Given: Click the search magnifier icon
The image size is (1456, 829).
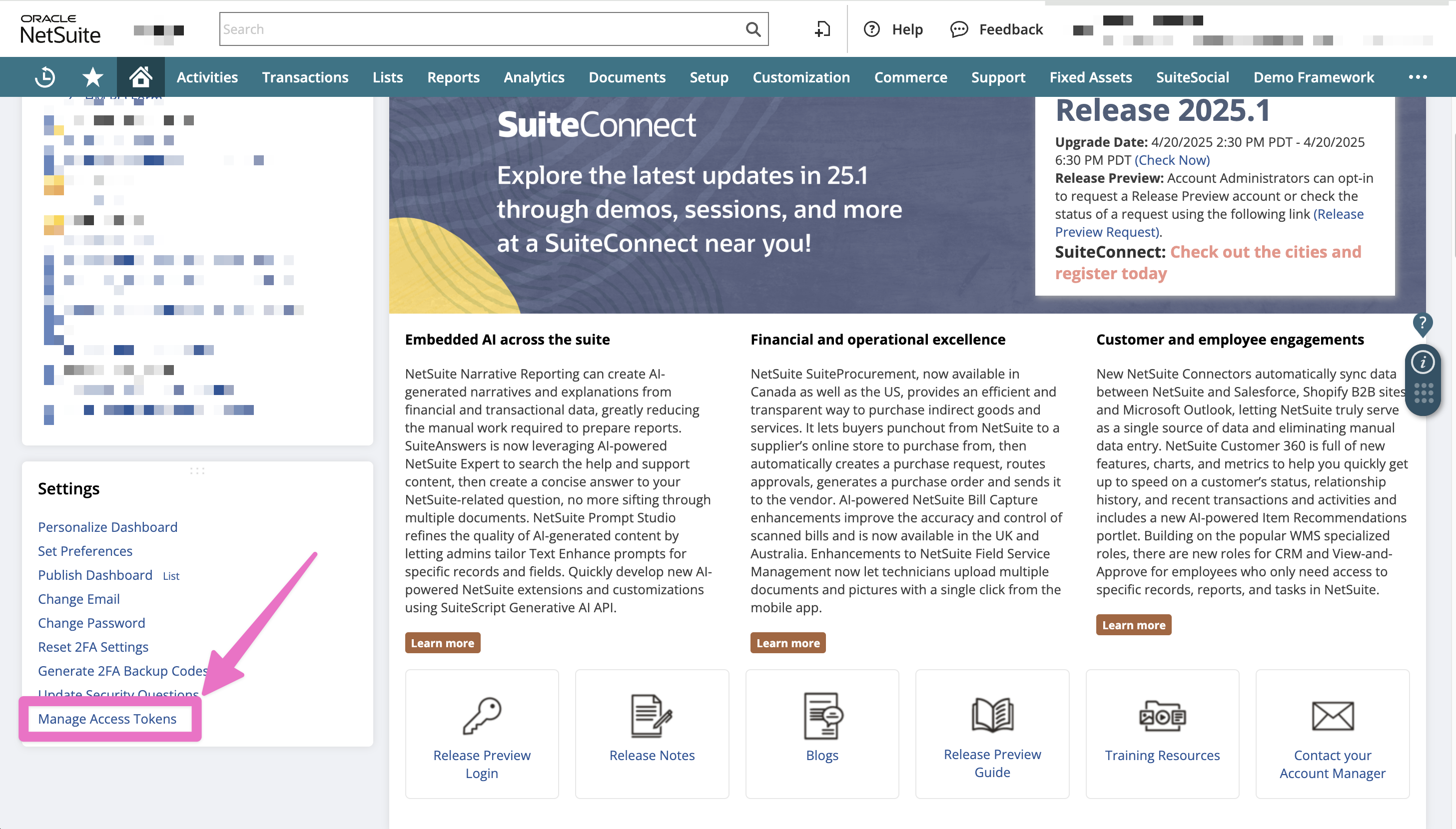Looking at the screenshot, I should [753, 29].
